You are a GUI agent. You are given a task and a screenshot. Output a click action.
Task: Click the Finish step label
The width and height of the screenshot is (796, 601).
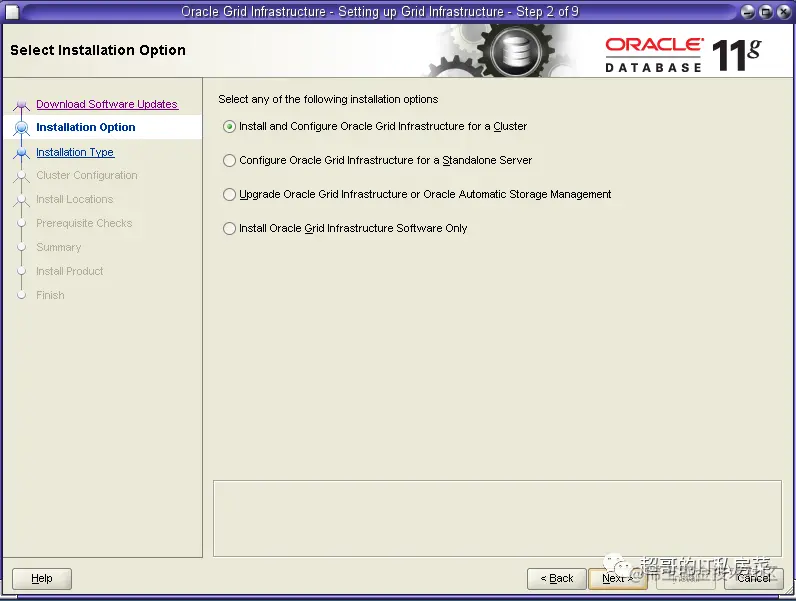click(x=50, y=295)
